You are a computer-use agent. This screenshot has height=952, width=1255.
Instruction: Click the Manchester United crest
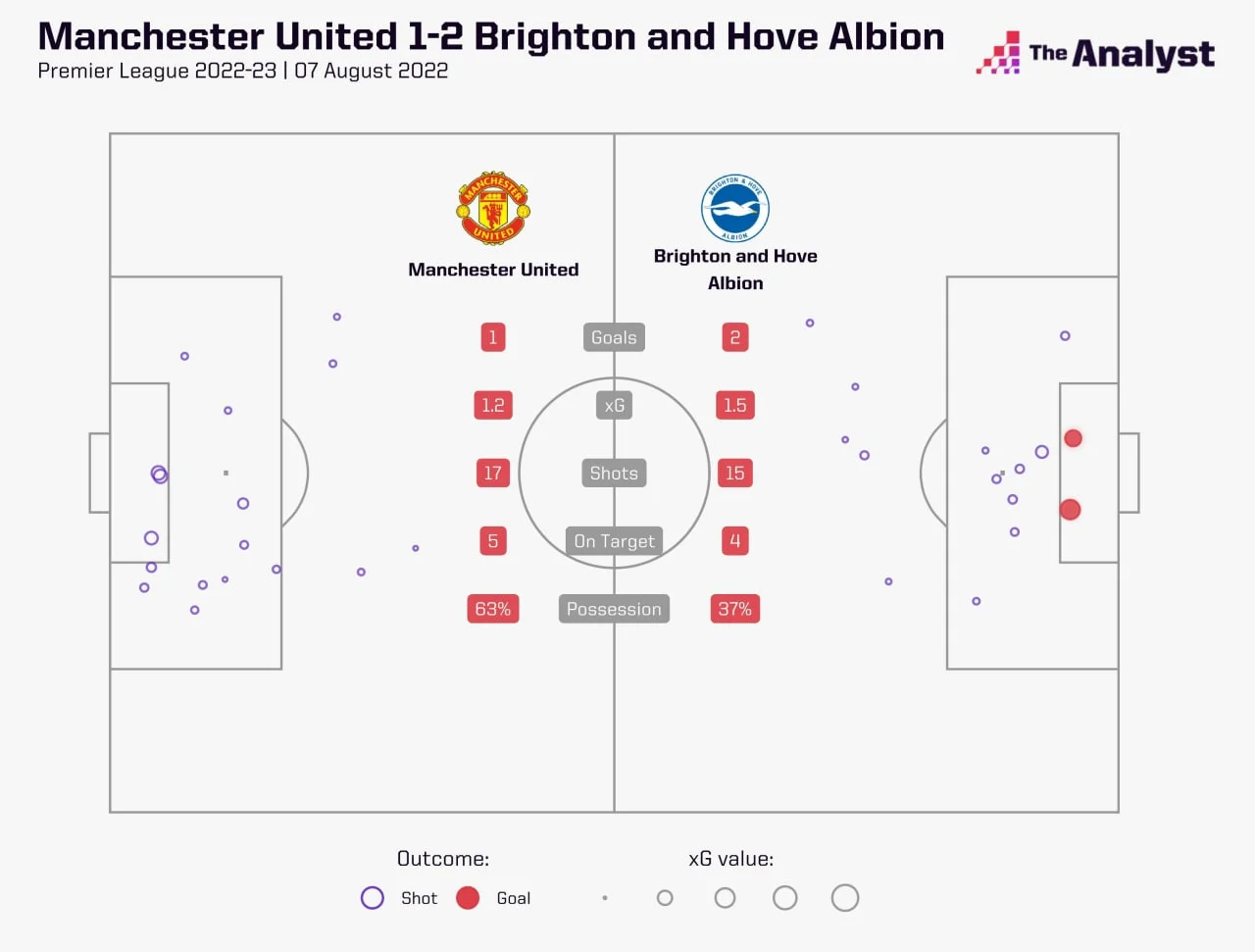(x=493, y=208)
